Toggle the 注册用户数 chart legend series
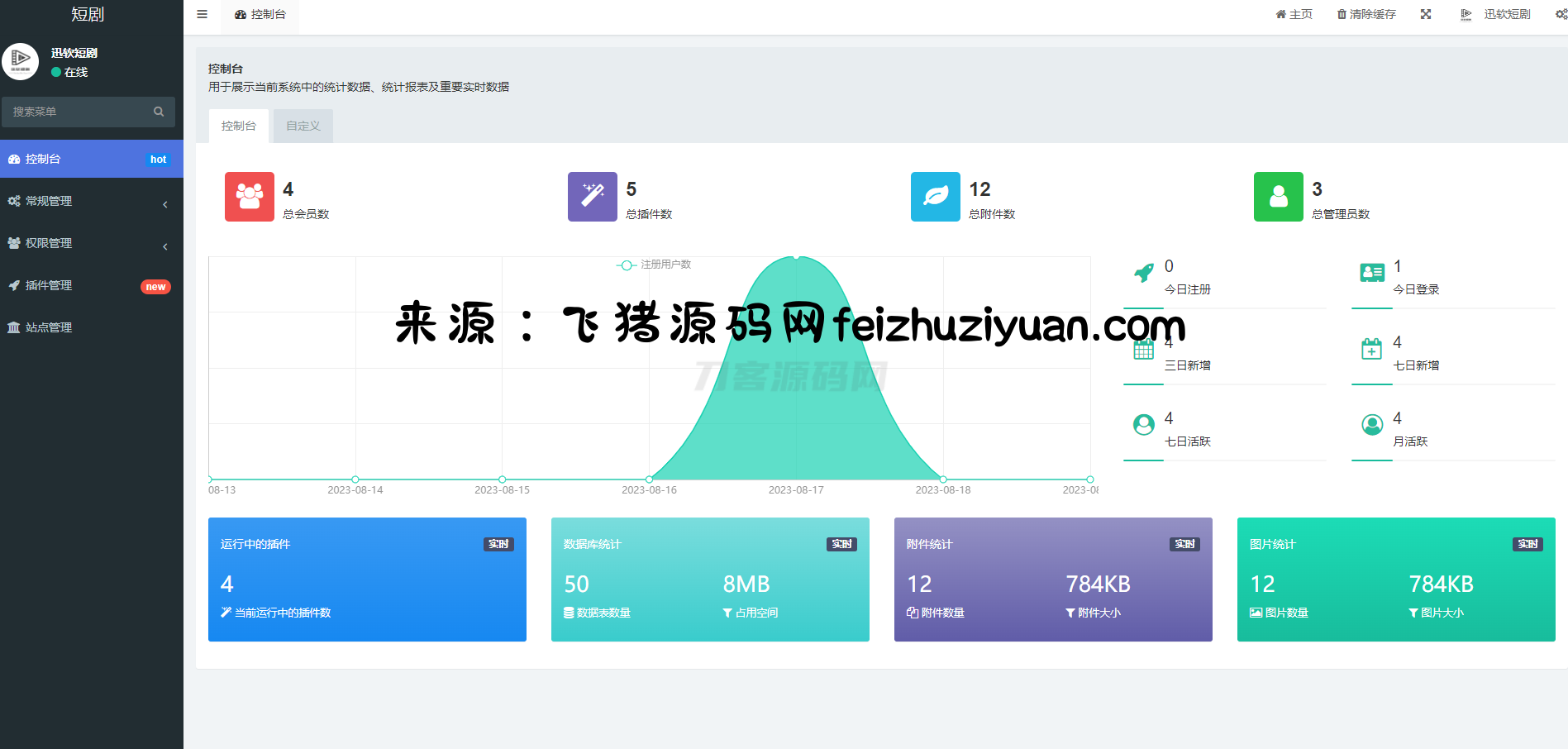Image resolution: width=1568 pixels, height=749 pixels. (654, 265)
